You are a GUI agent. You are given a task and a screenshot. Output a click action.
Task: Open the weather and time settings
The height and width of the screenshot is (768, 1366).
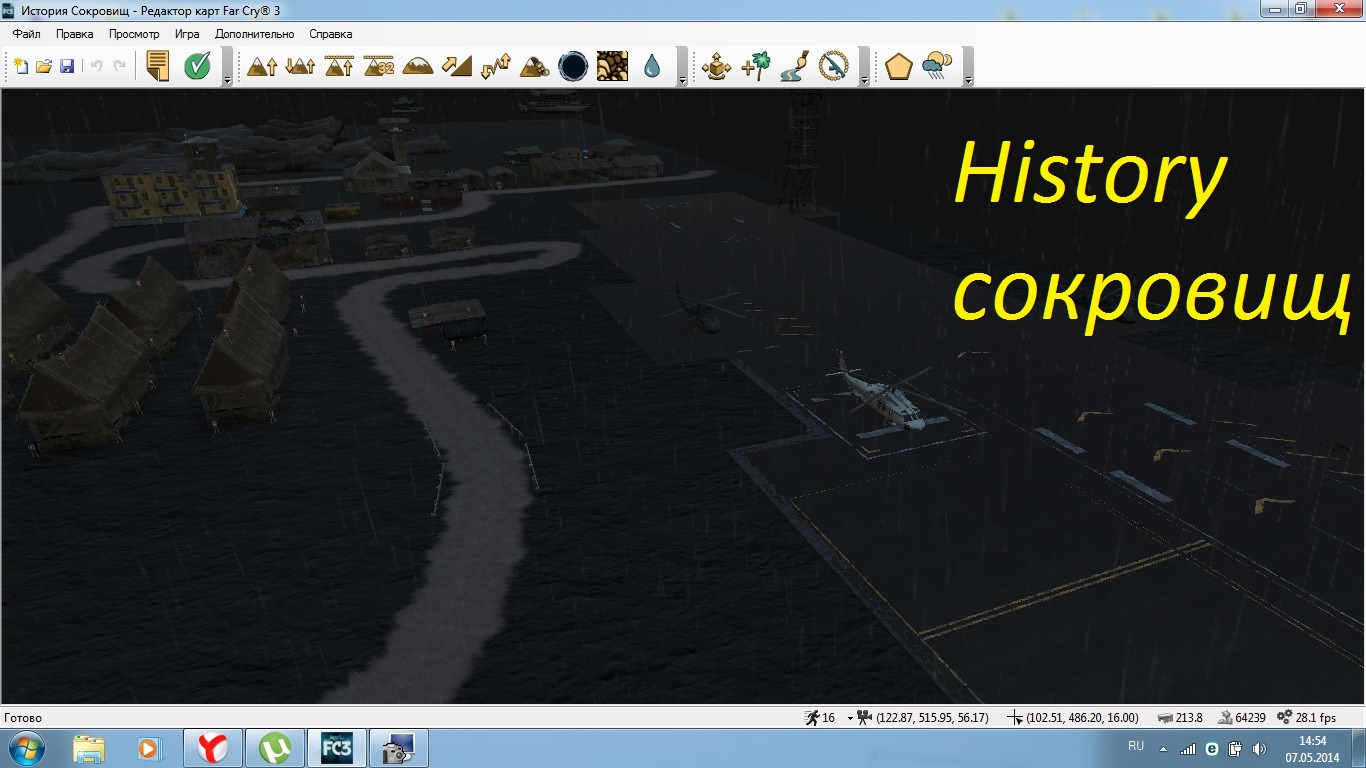coord(938,66)
